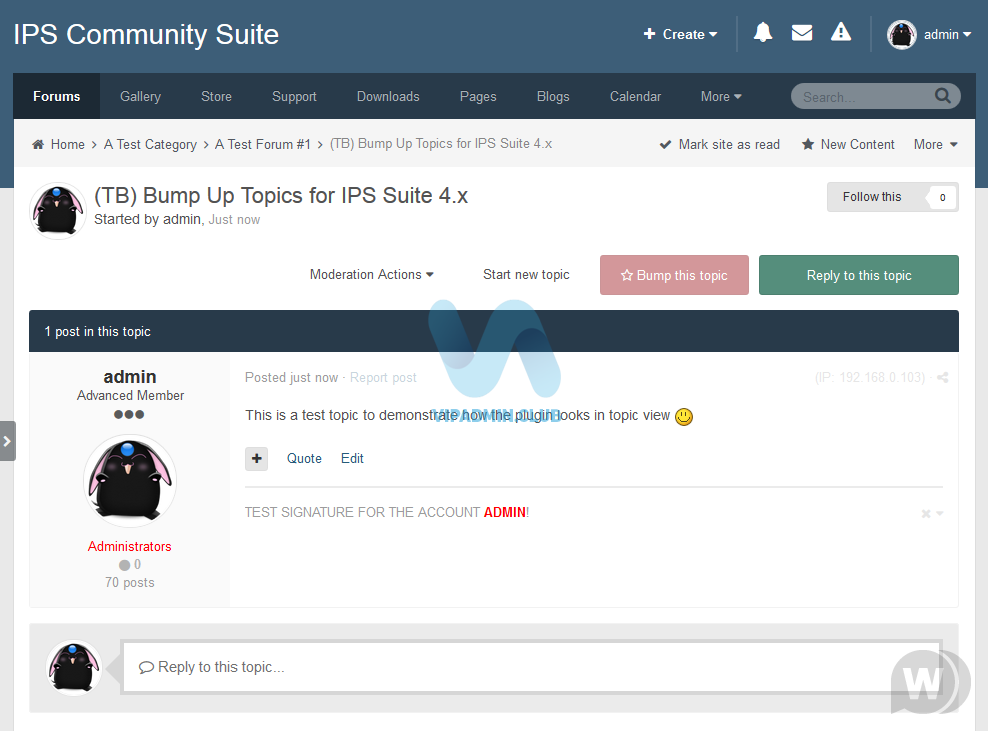Click the IPS Community Suite title
Image resolution: width=988 pixels, height=731 pixels.
click(x=146, y=35)
